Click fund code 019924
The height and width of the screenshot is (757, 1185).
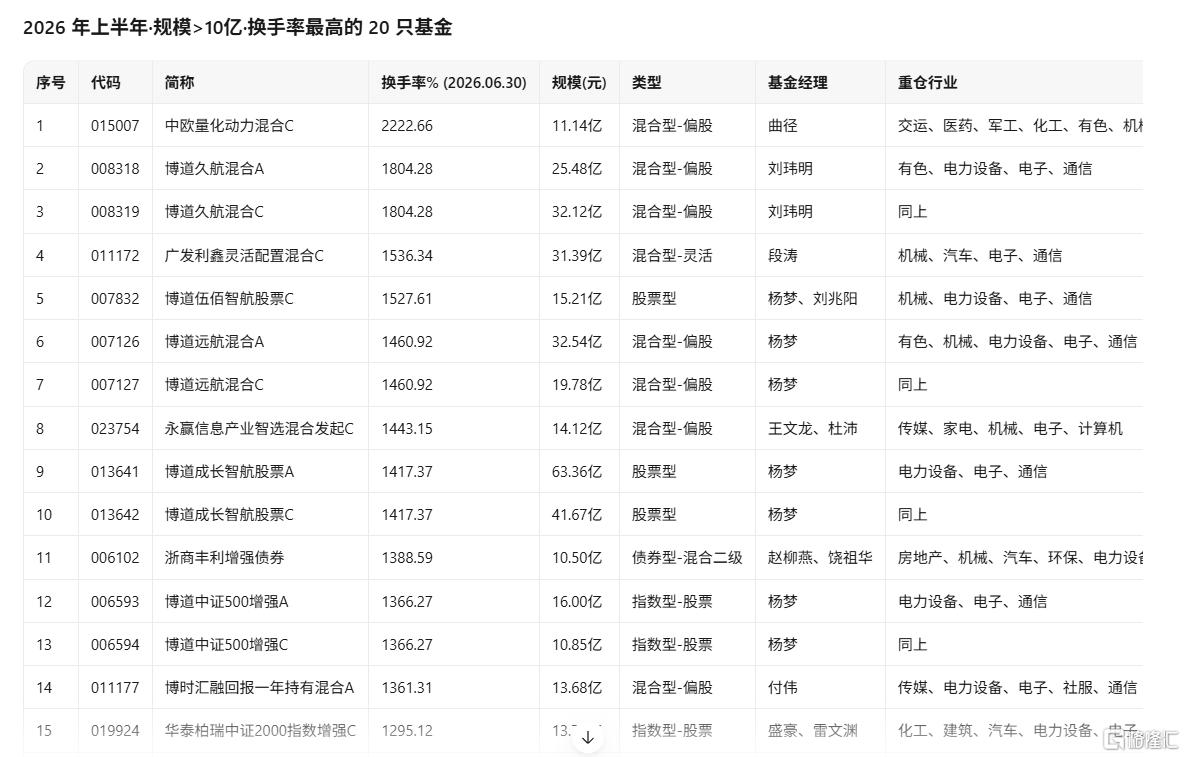(115, 731)
